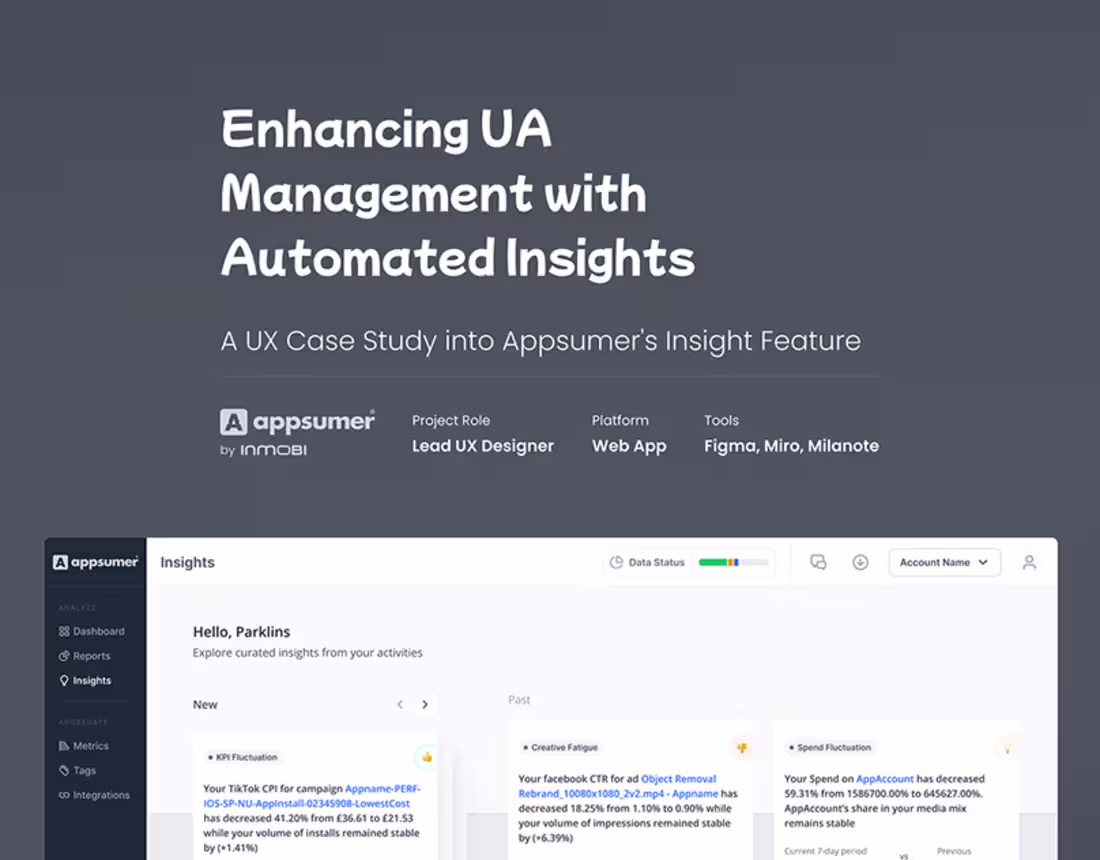
Task: Click the Data Status clock icon
Action: [618, 562]
